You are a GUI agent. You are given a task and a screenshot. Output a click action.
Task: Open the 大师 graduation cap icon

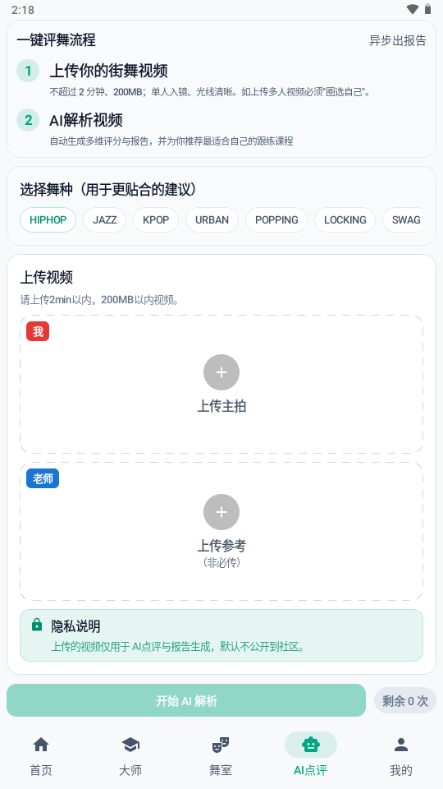(130, 744)
